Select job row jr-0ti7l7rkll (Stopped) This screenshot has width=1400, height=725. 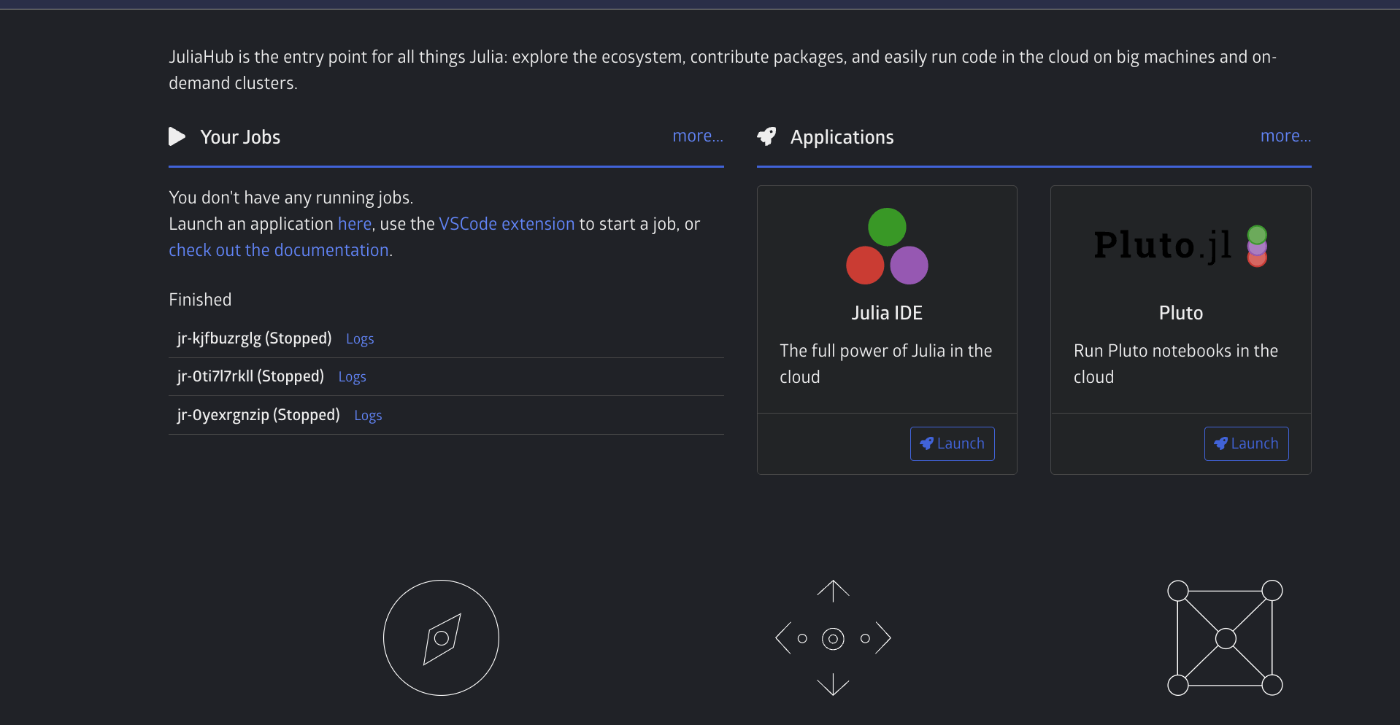pos(446,377)
